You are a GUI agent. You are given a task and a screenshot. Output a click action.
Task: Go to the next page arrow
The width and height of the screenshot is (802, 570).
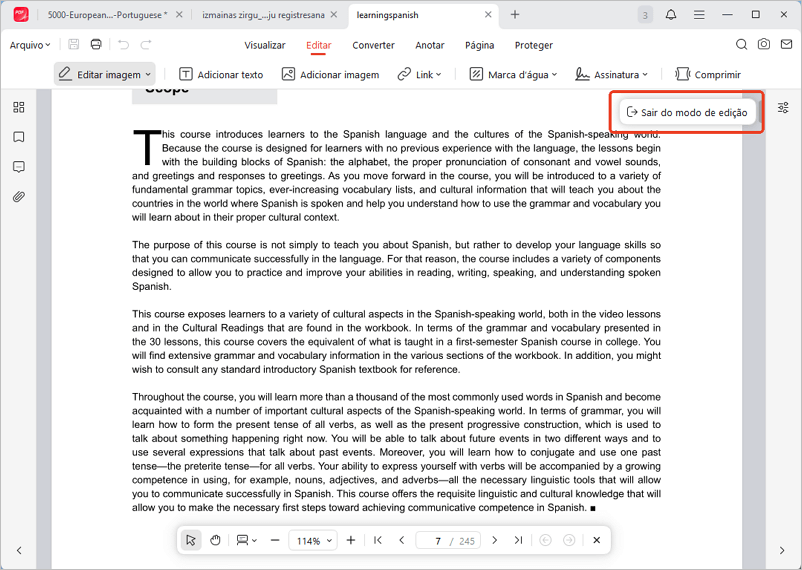pos(495,540)
